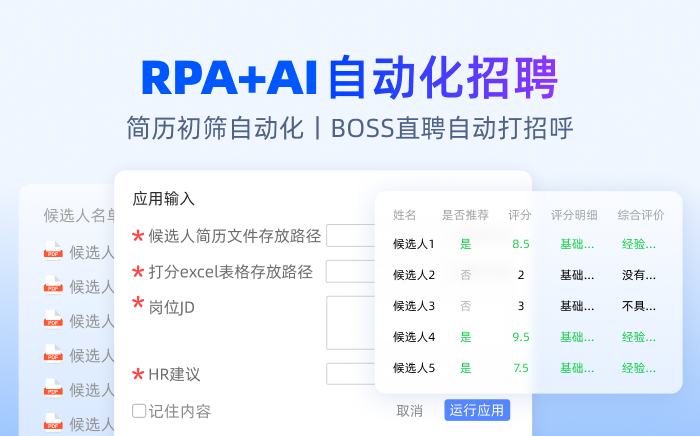Viewport: 700px width, 436px height.
Task: Click 是 in the 候选人1 row
Action: tap(466, 244)
